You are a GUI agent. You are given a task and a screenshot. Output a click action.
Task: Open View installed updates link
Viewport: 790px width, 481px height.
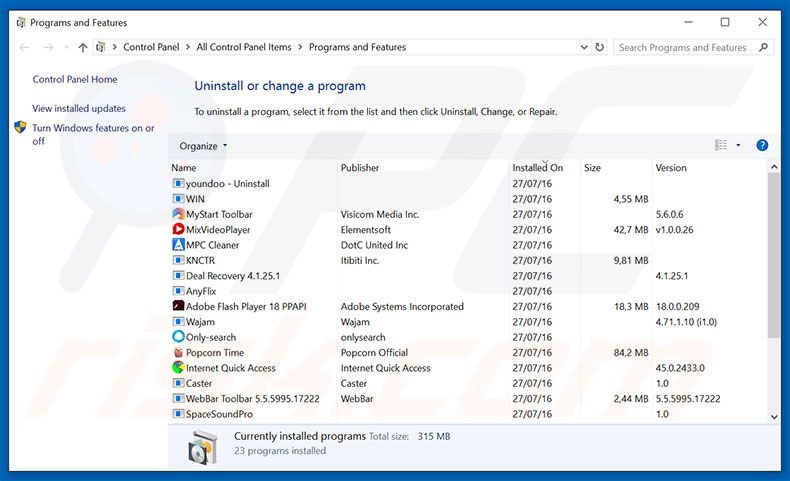79,108
